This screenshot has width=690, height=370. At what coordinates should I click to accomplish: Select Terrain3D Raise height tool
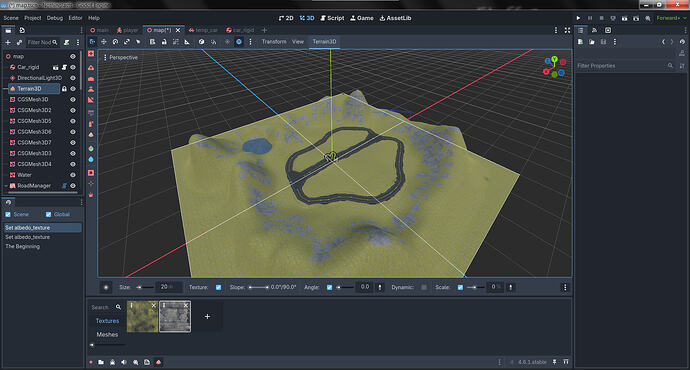(91, 67)
